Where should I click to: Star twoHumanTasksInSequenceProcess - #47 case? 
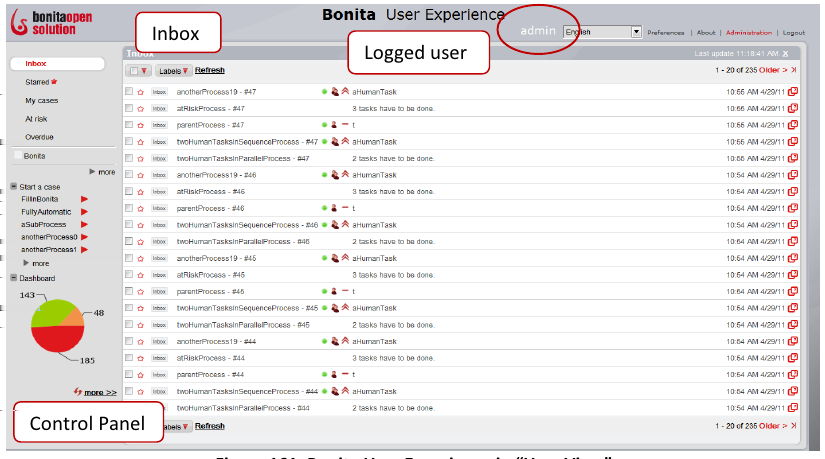140,142
